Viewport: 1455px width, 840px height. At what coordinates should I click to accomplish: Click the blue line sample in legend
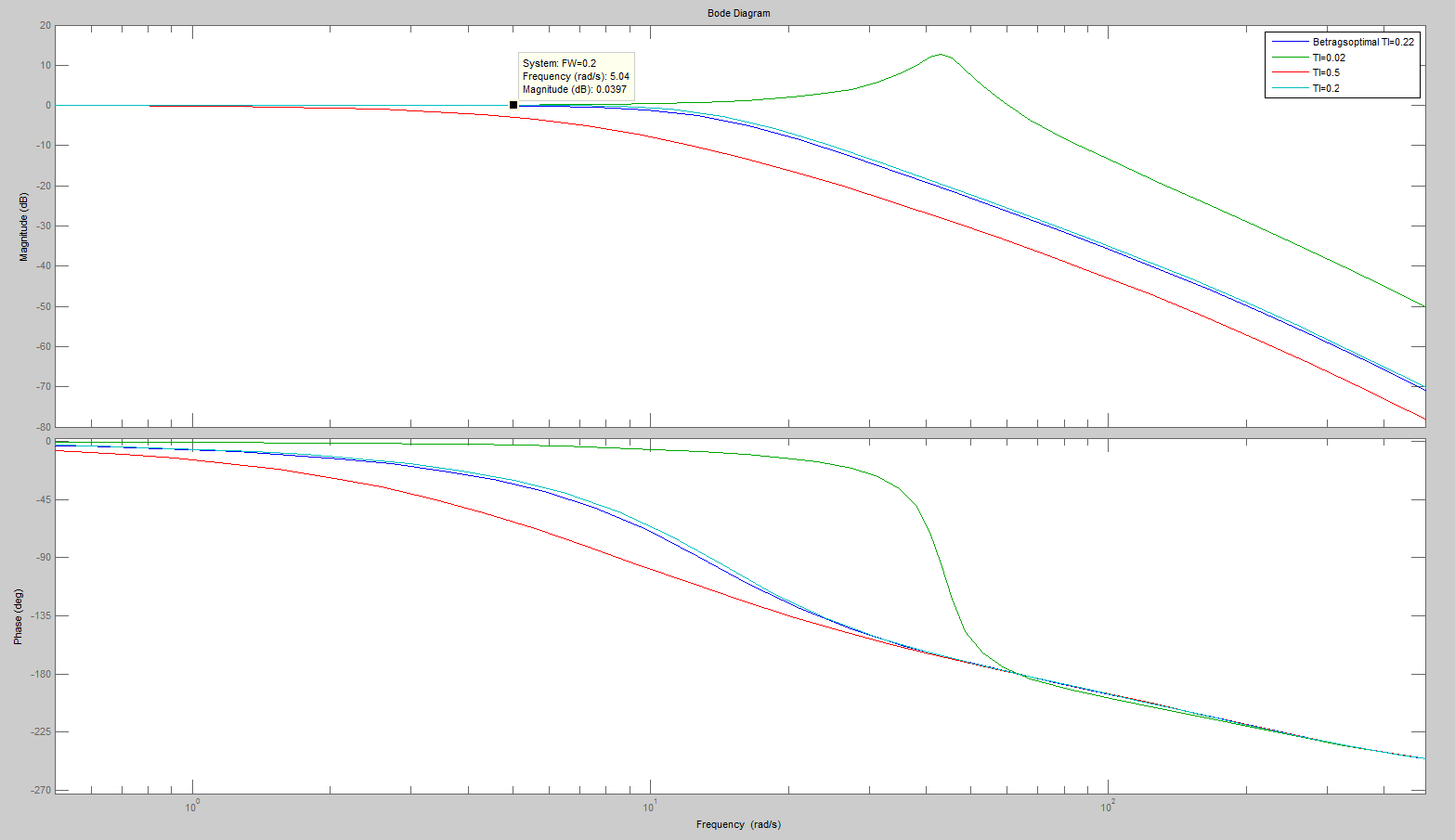click(x=1289, y=42)
